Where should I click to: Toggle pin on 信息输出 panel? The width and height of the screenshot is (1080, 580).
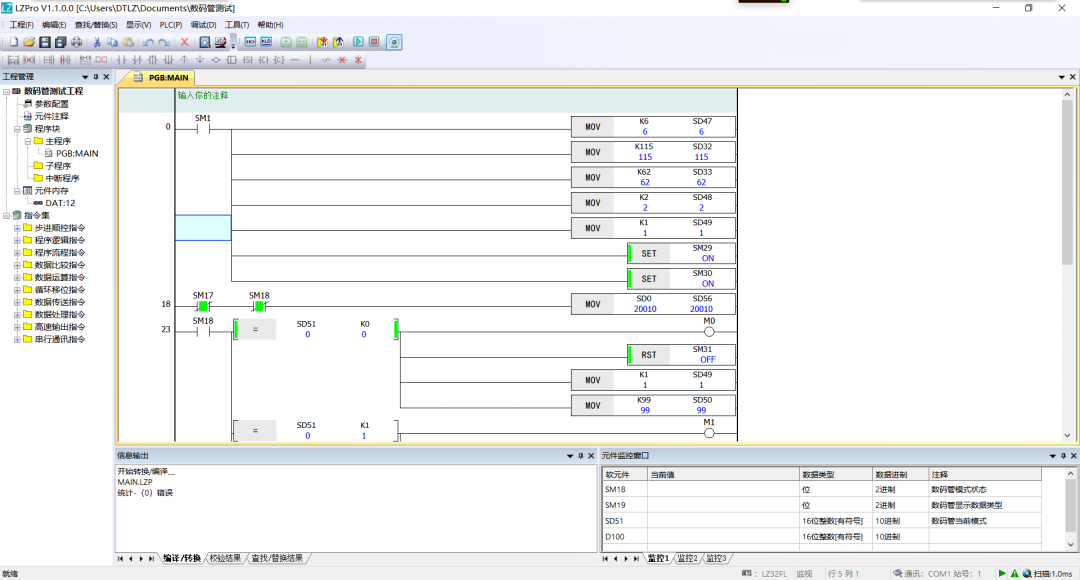[x=579, y=455]
